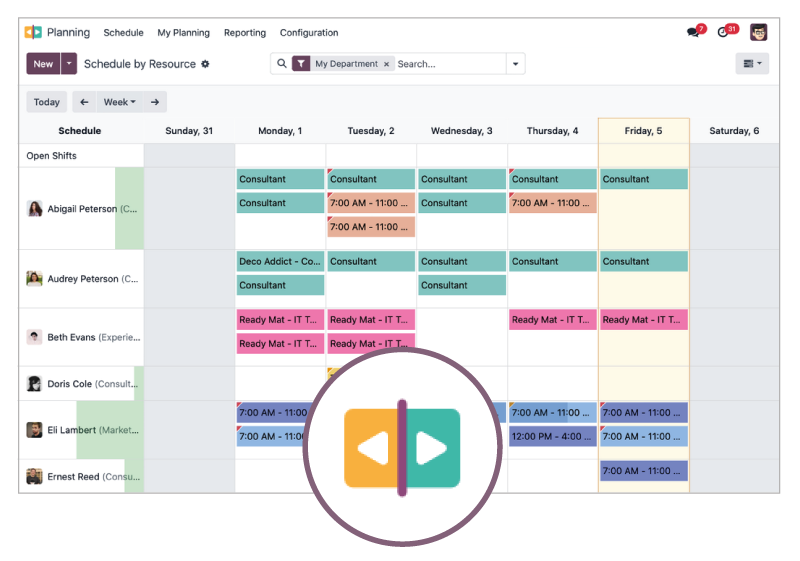Open the Reporting menu
Viewport: 800px width, 561px height.
coord(245,33)
